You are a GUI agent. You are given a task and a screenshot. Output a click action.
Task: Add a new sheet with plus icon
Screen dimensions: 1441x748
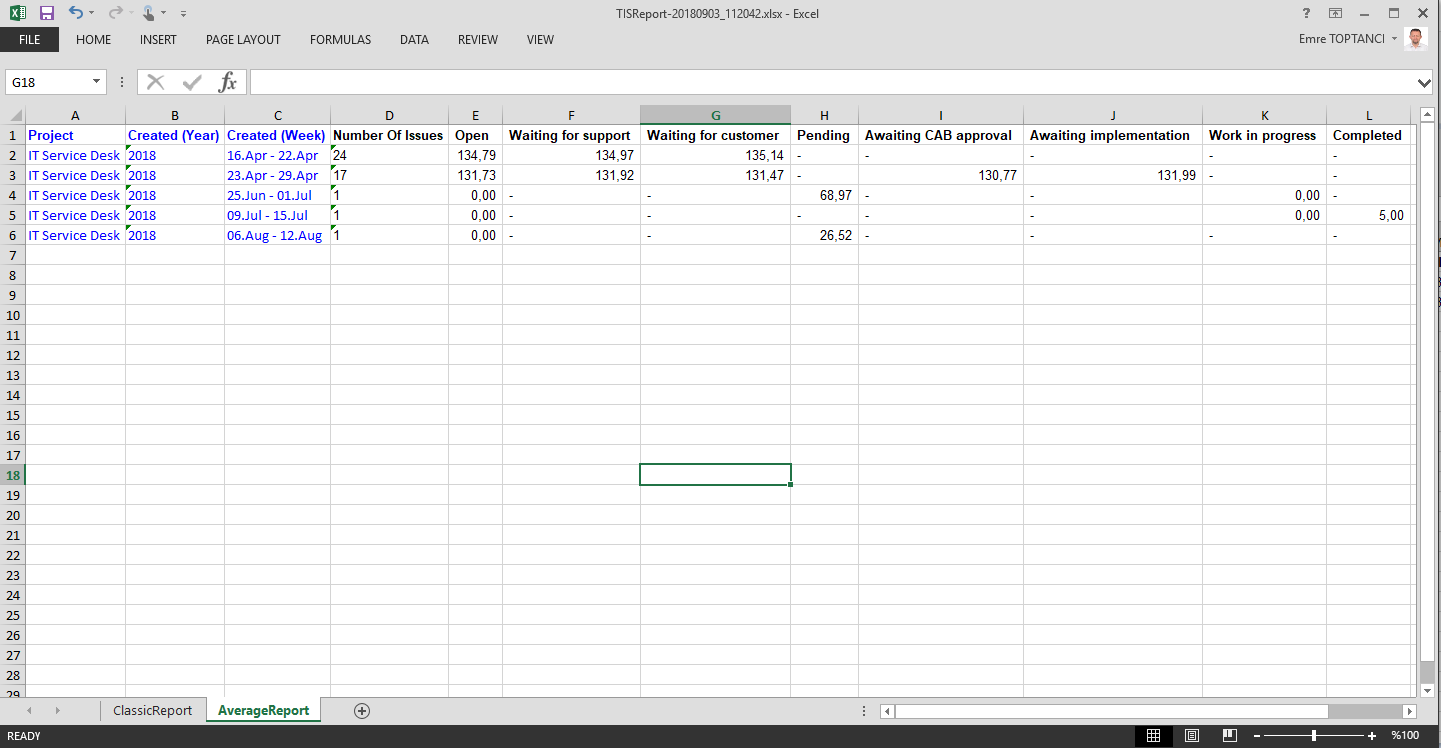click(362, 711)
